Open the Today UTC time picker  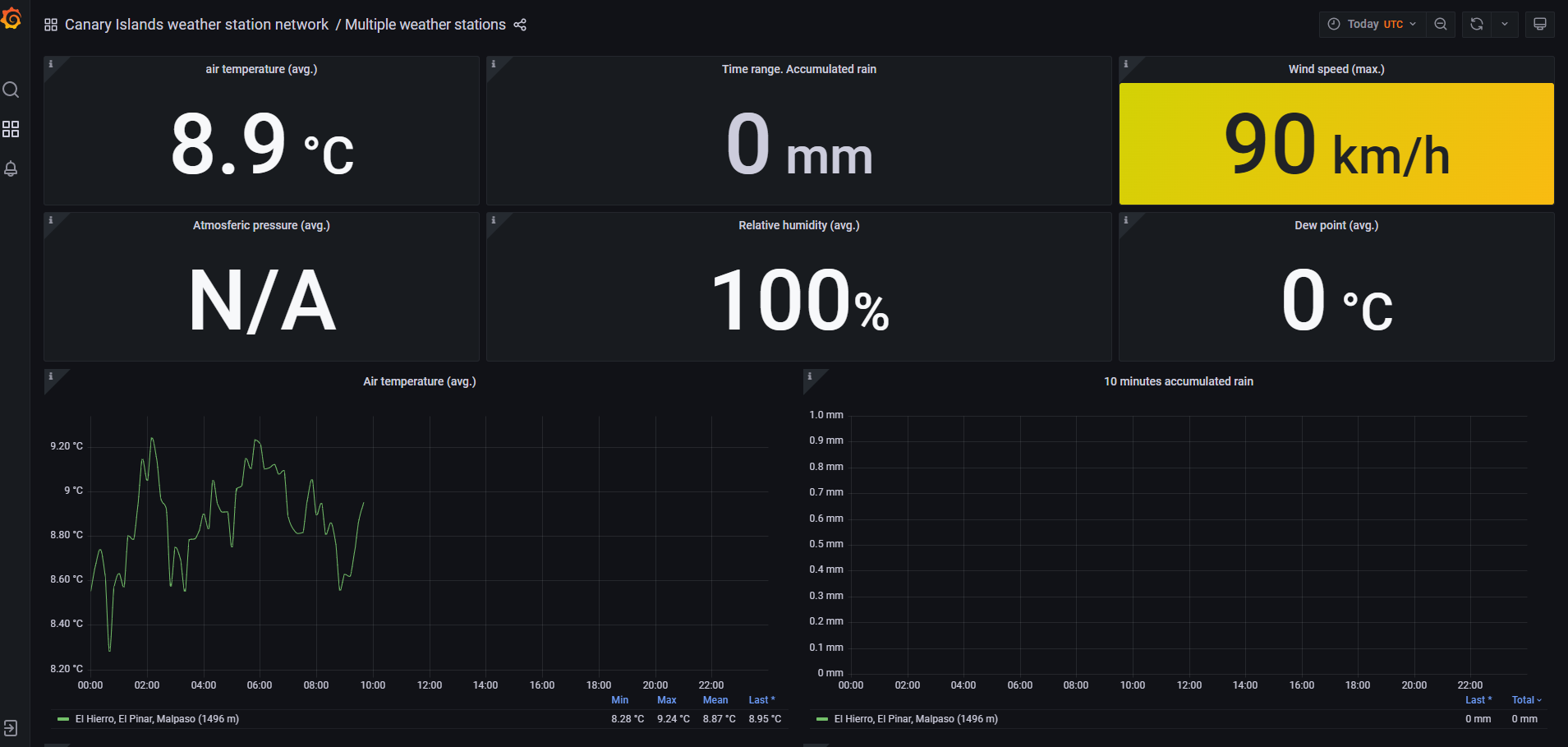click(x=1373, y=24)
